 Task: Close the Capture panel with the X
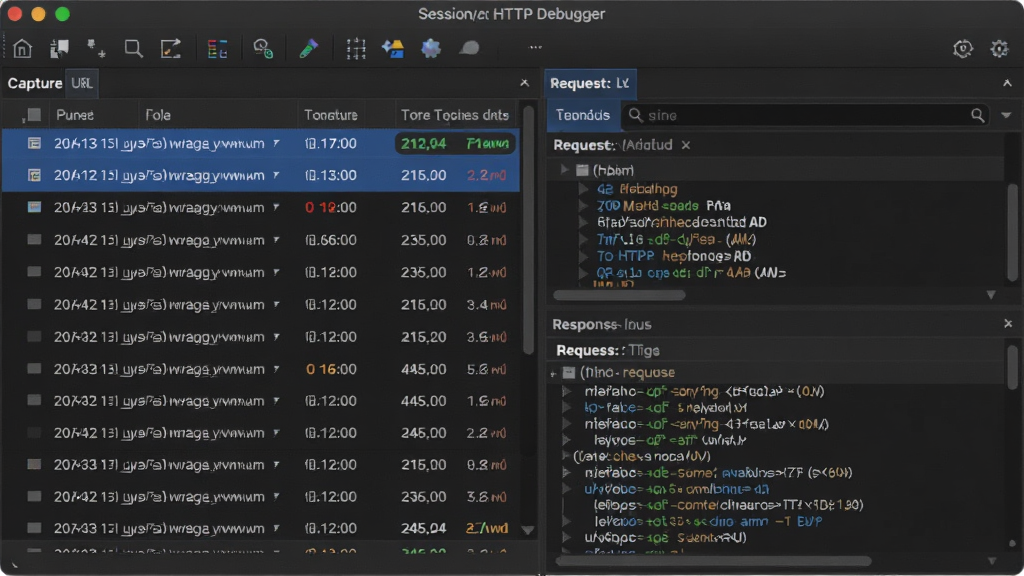524,83
